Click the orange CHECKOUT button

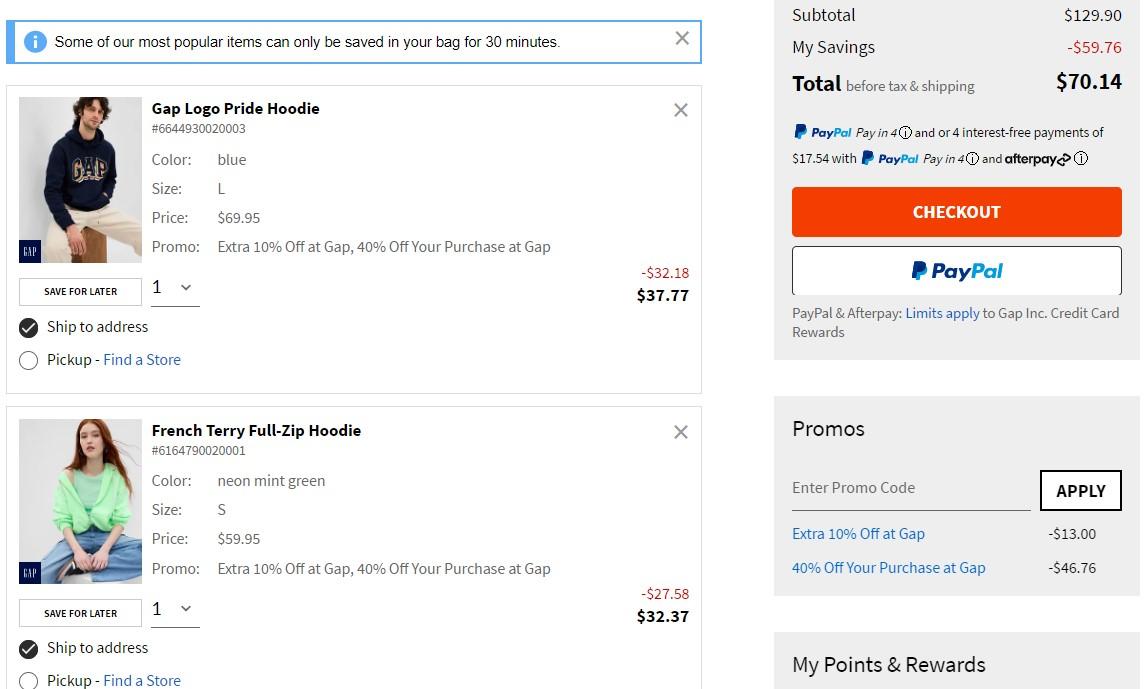(x=956, y=212)
